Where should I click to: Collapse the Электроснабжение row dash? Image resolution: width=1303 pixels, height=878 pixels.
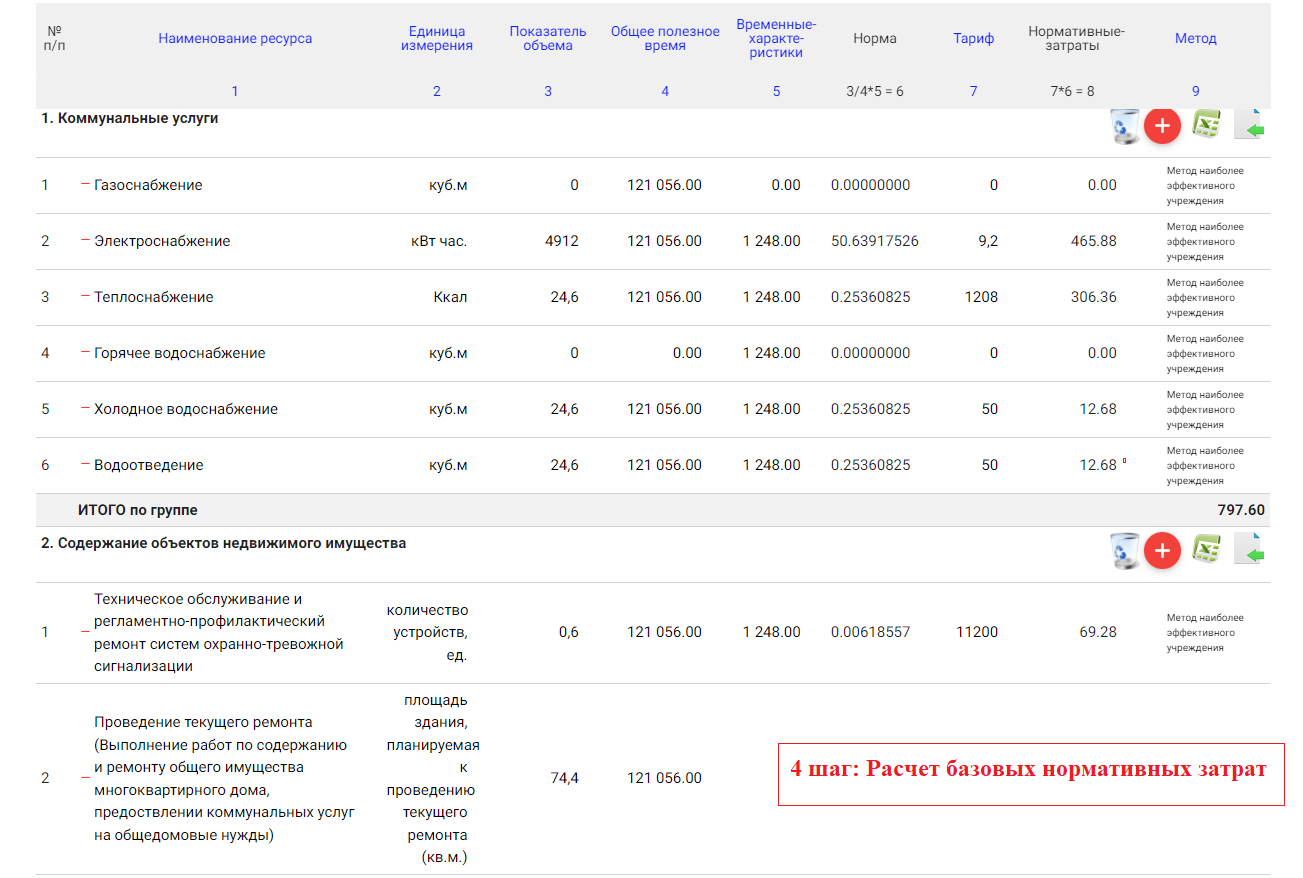85,240
